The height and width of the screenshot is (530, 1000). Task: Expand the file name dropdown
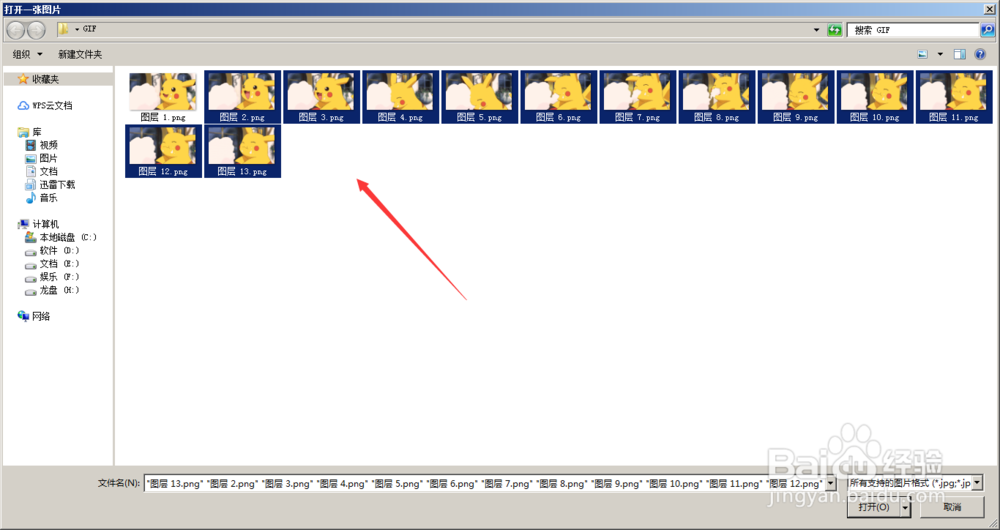tap(830, 483)
